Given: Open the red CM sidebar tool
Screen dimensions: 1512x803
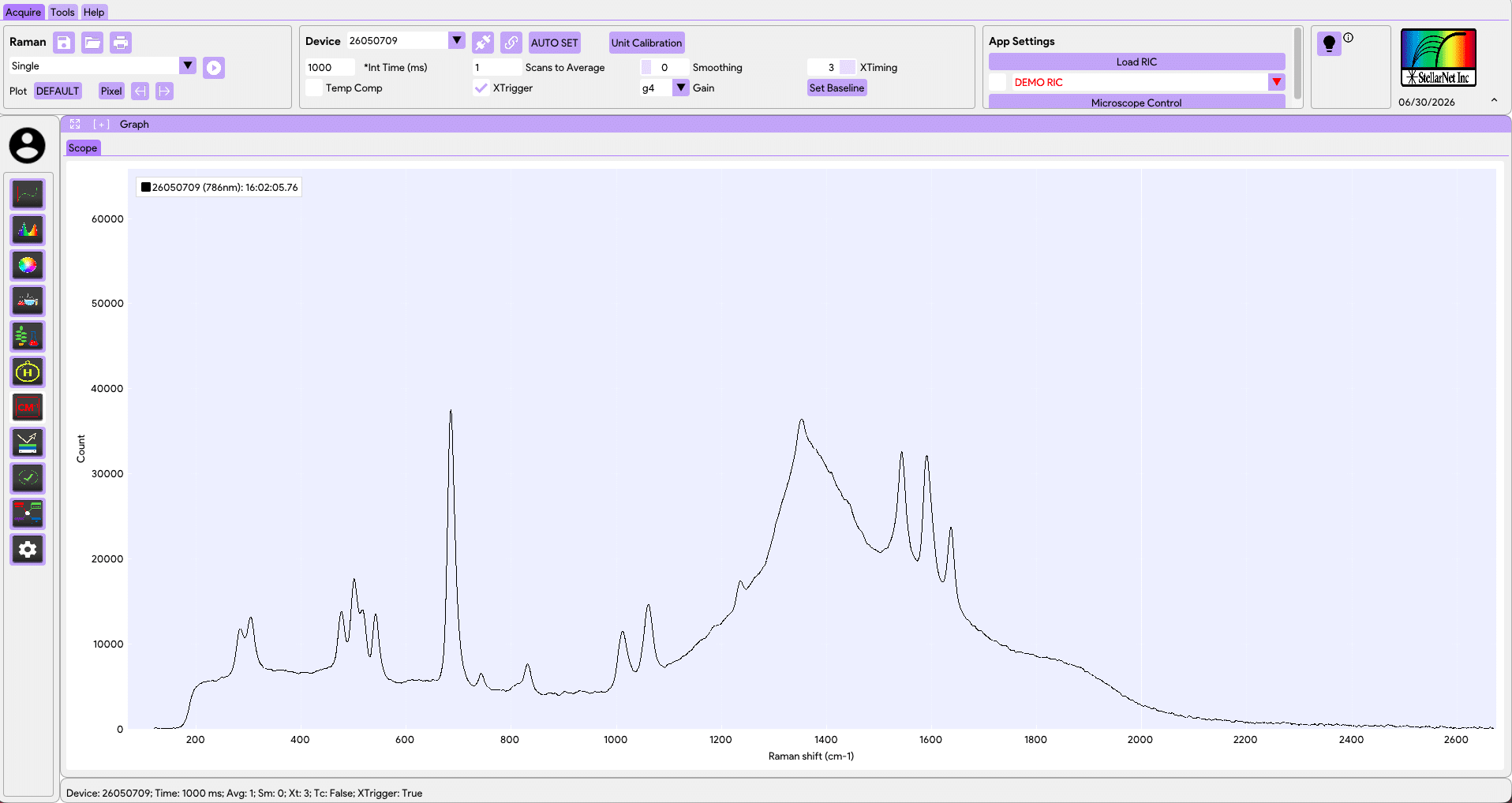Looking at the screenshot, I should click(28, 408).
